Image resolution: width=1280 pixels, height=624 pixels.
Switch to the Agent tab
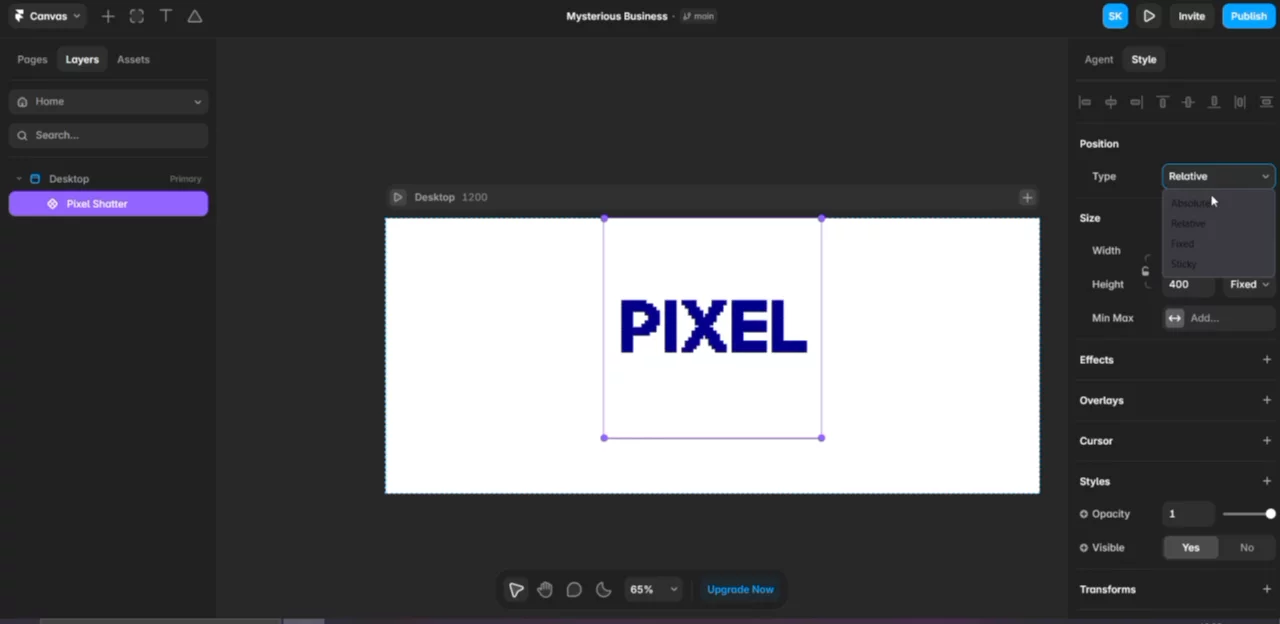pyautogui.click(x=1098, y=59)
